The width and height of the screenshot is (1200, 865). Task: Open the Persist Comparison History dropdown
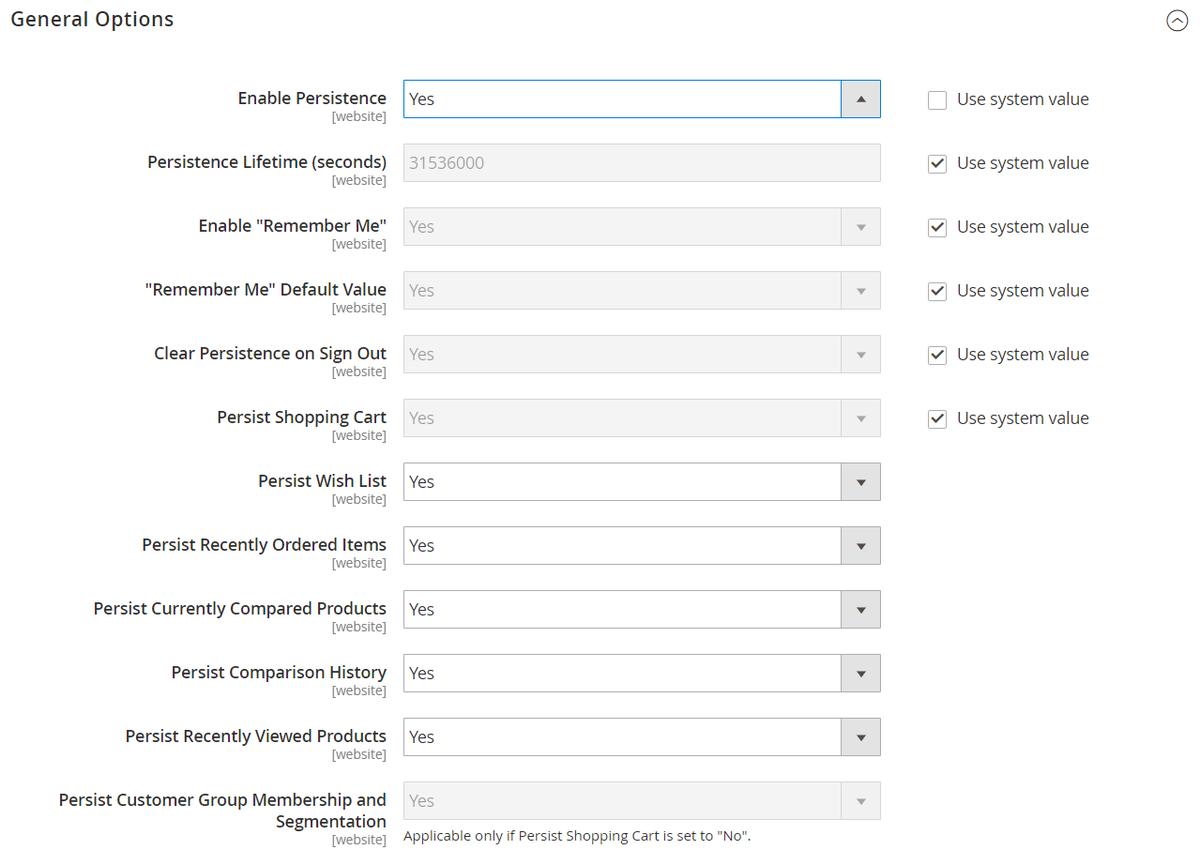click(641, 674)
